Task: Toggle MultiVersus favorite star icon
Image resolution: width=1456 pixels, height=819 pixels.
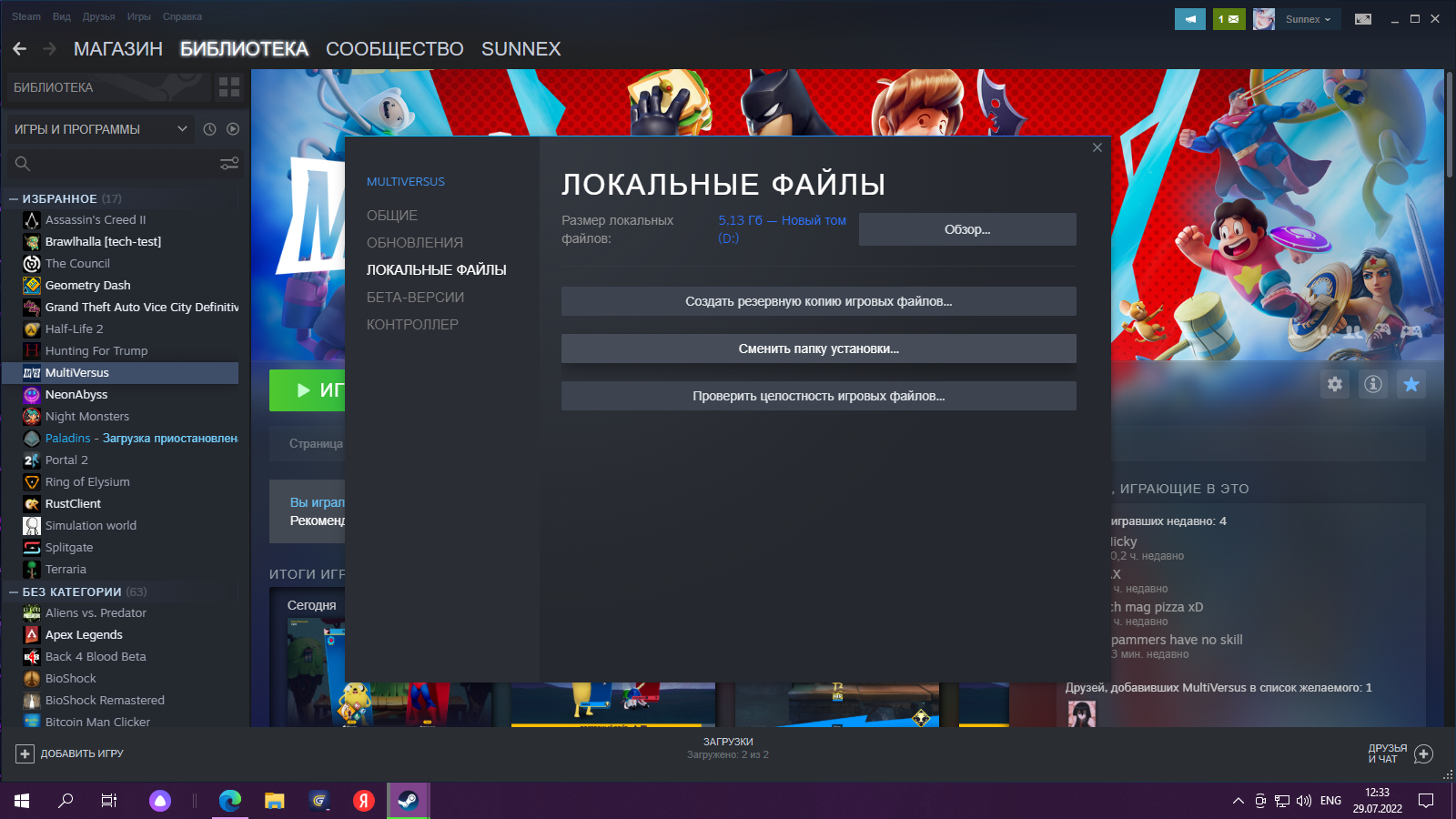Action: point(1411,384)
